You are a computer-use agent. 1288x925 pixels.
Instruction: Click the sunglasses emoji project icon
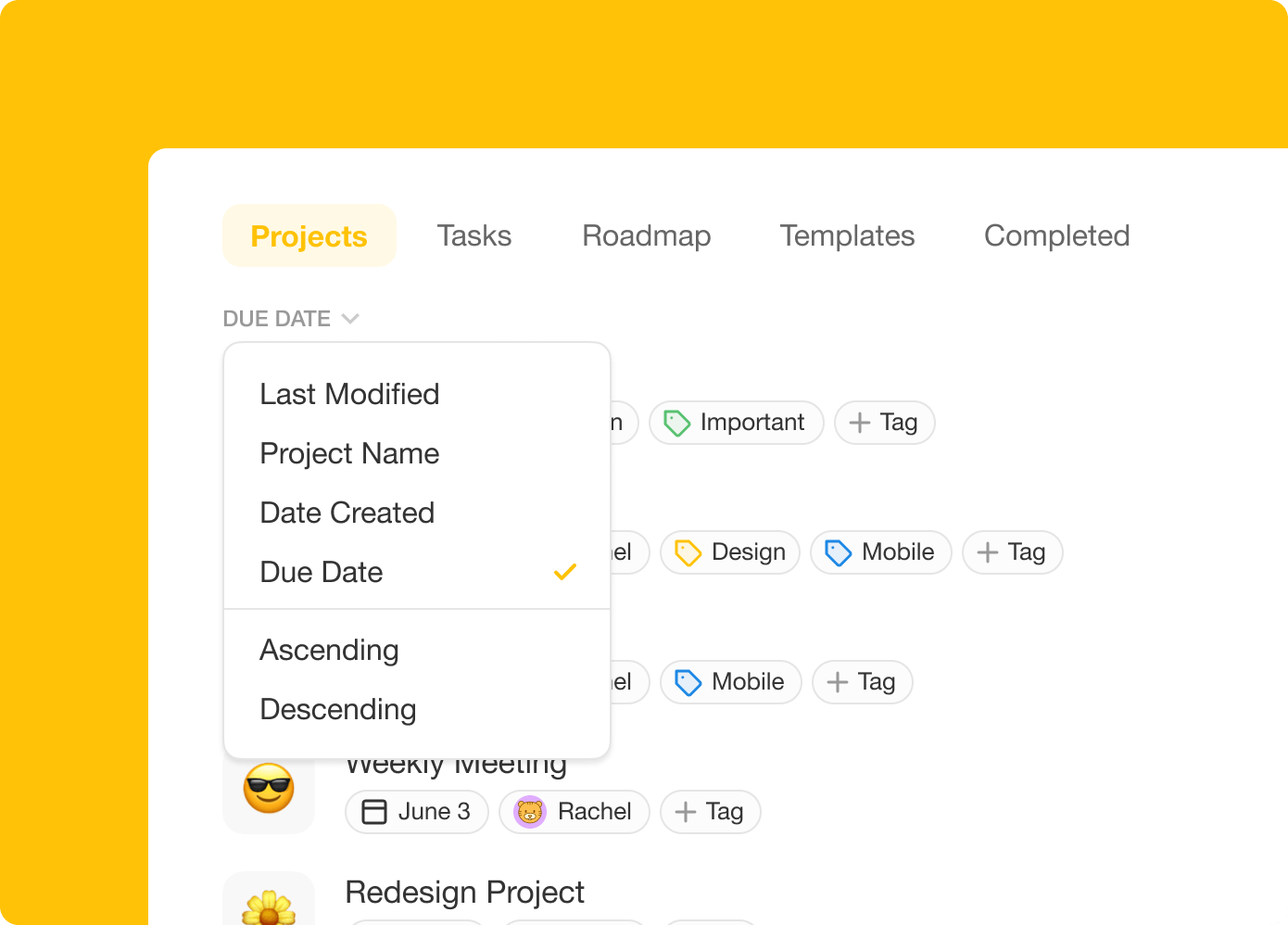[x=269, y=789]
